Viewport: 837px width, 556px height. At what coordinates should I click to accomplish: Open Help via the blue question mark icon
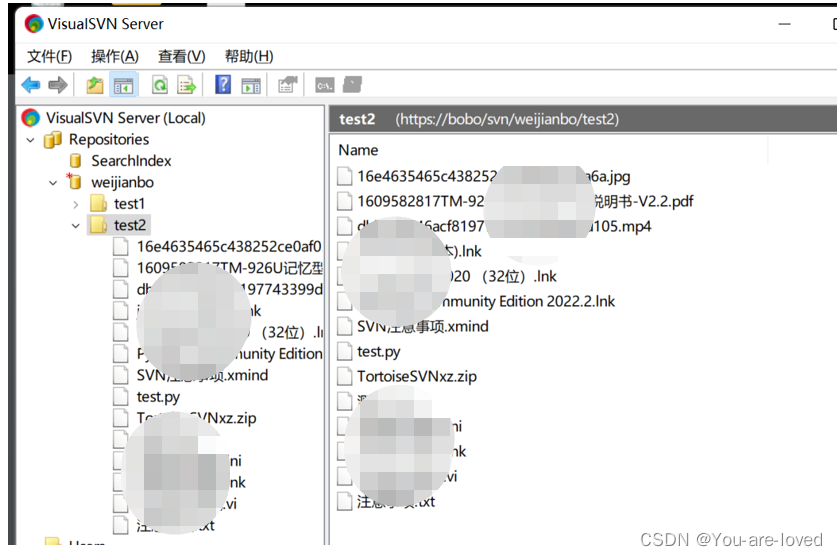point(223,85)
